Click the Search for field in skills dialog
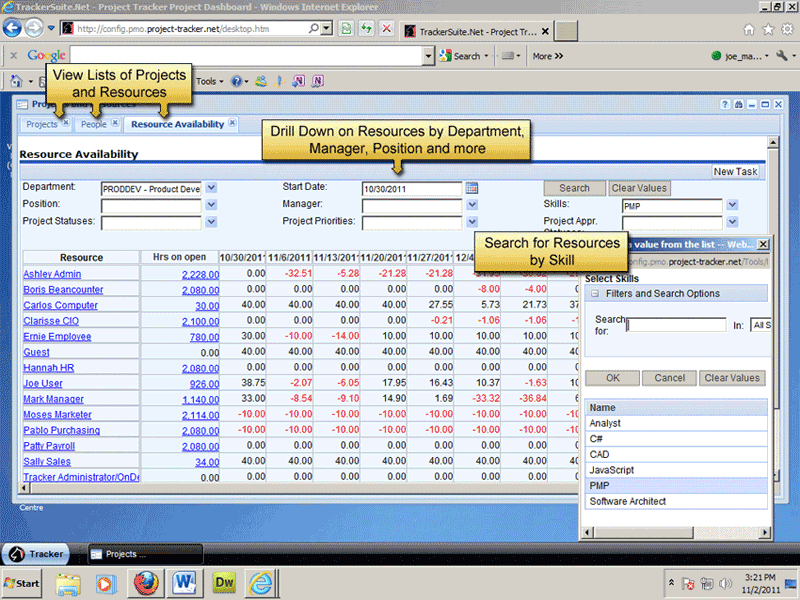Viewport: 800px width, 600px height. click(676, 325)
